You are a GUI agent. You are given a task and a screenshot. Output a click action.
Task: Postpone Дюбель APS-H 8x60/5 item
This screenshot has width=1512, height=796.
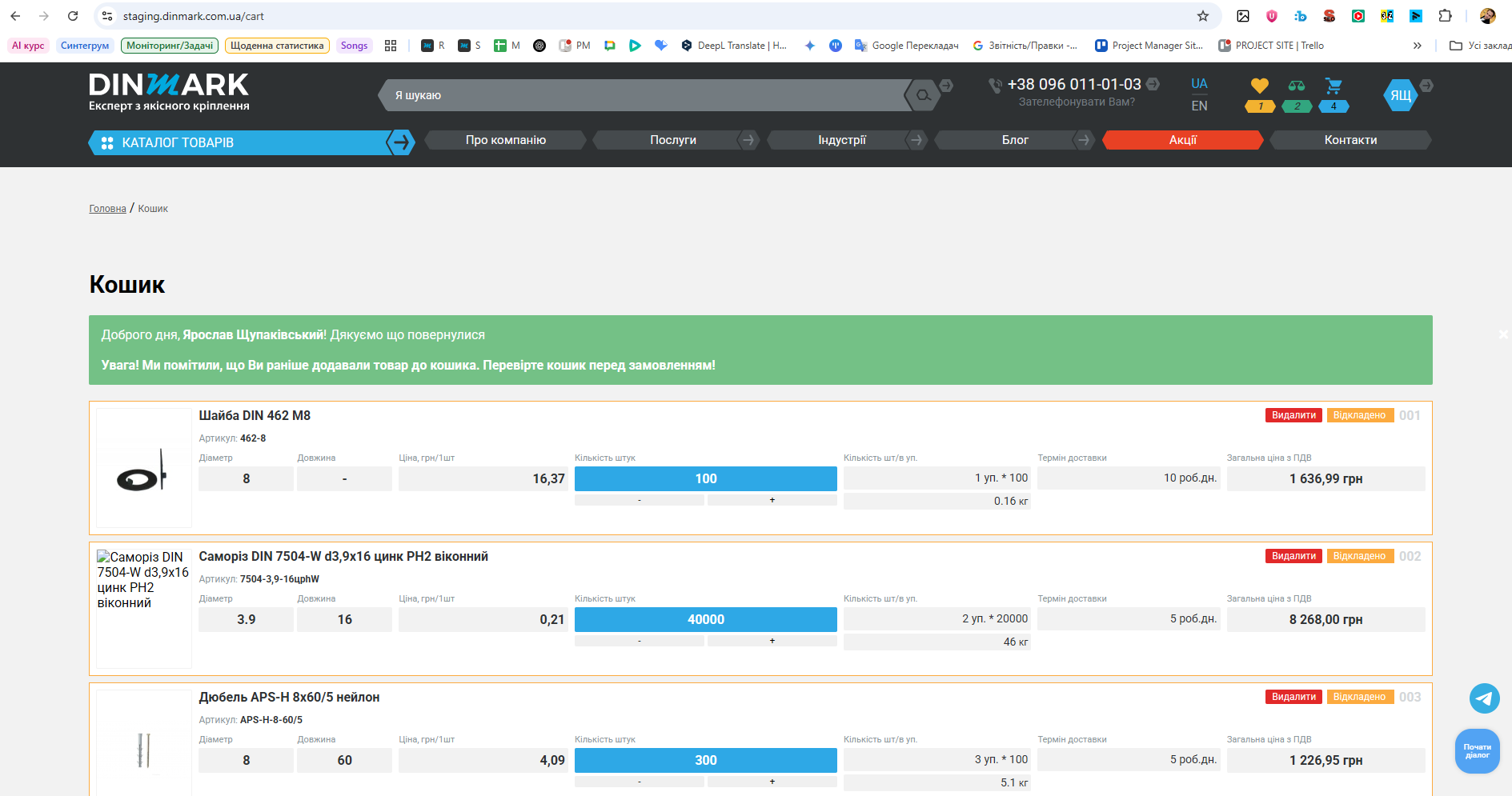click(x=1359, y=697)
